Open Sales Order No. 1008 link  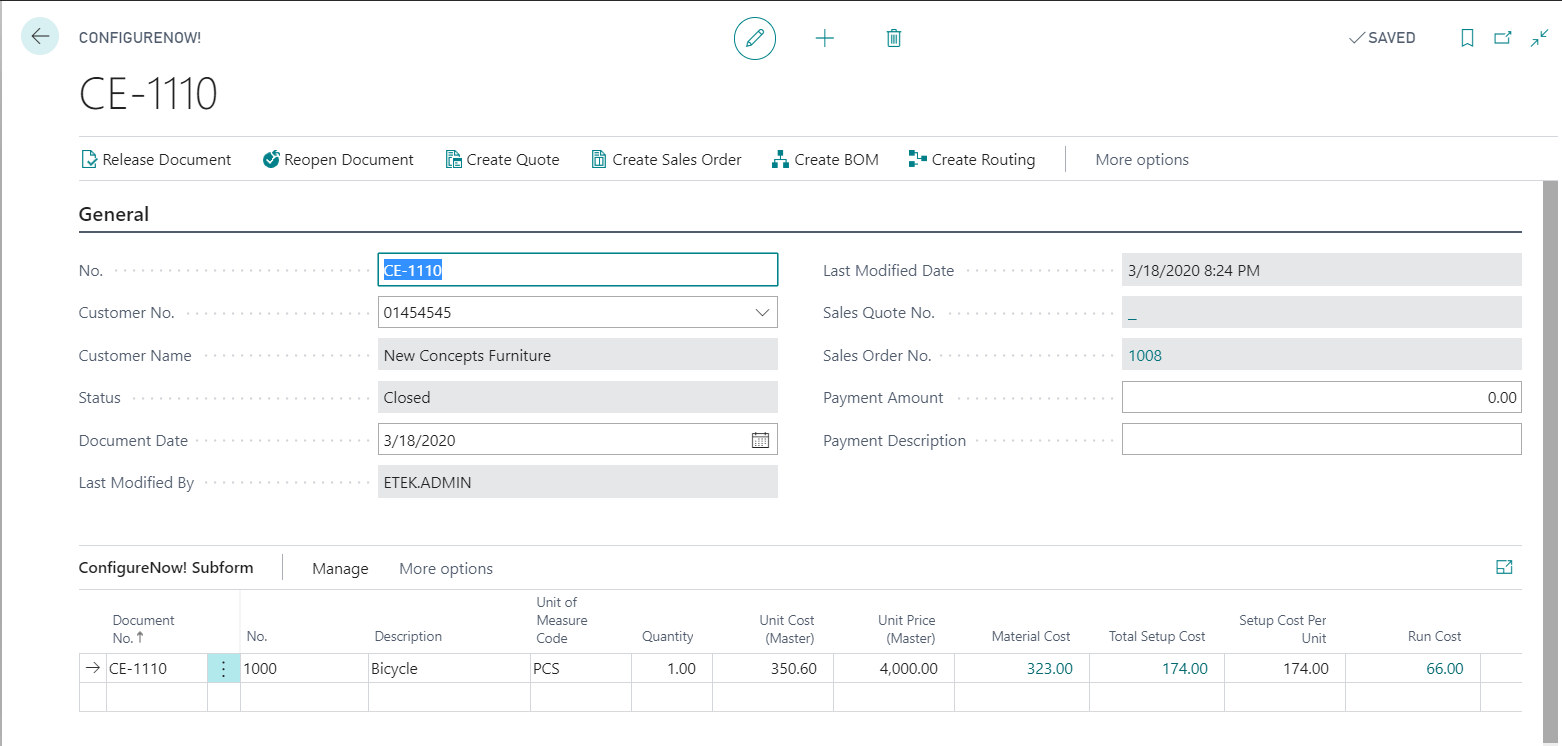[x=1145, y=355]
